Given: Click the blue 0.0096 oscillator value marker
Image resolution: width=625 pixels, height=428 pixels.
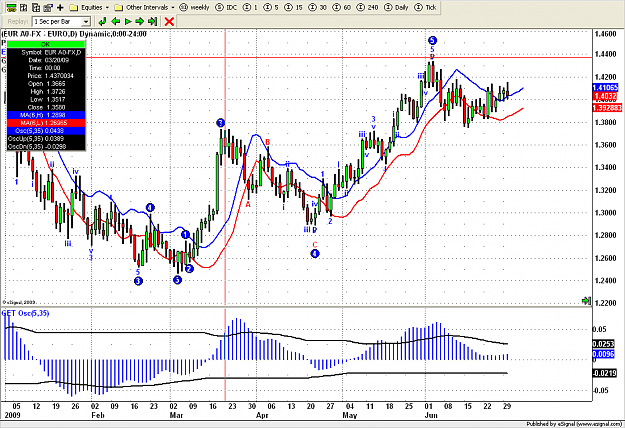Looking at the screenshot, I should tap(603, 354).
